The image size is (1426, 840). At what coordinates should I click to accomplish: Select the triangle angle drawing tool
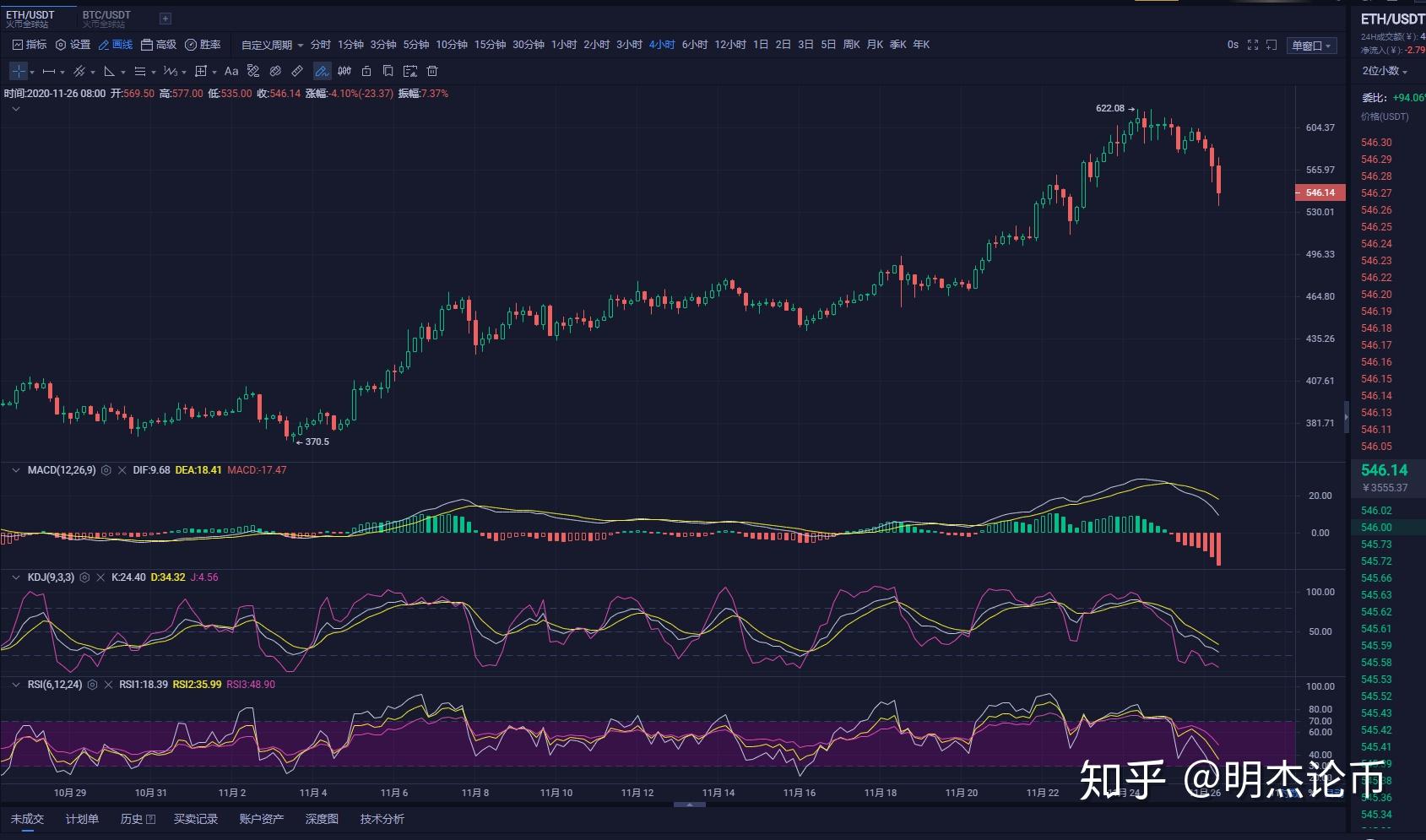tap(110, 72)
